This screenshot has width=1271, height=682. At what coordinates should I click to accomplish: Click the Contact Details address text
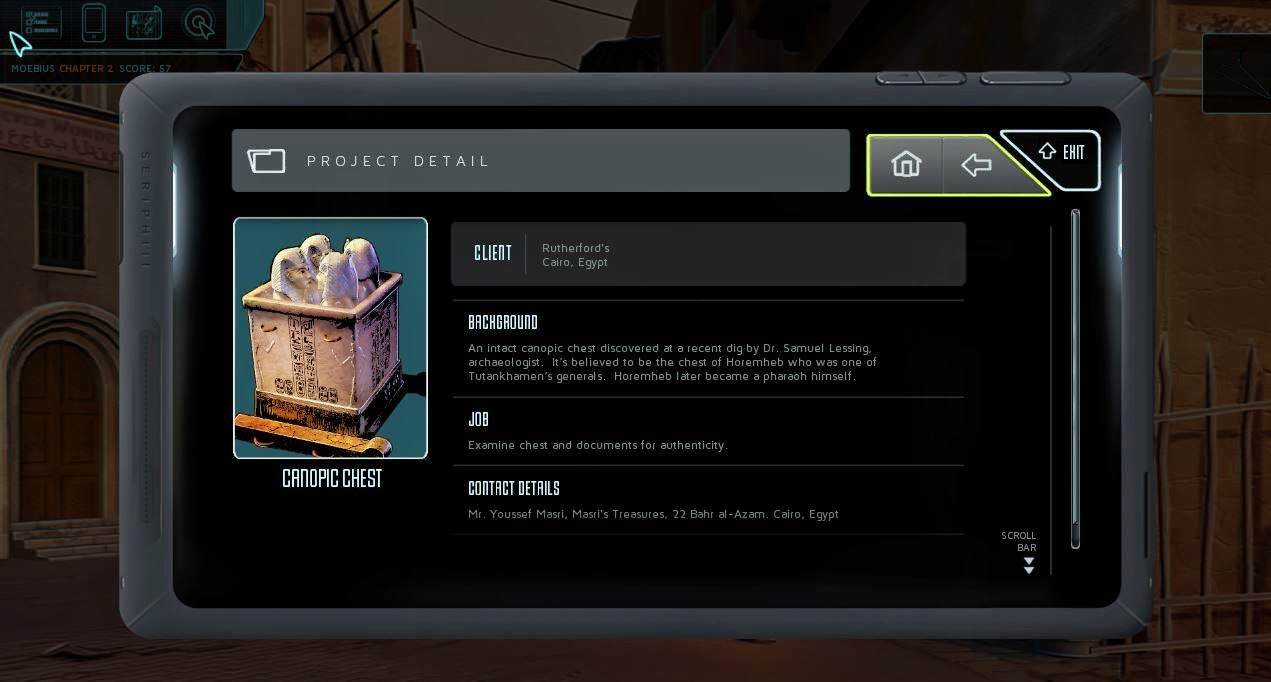point(653,514)
